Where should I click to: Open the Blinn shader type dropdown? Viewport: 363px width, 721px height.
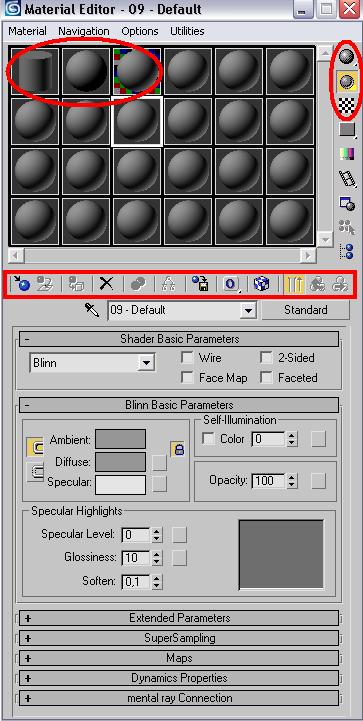pyautogui.click(x=146, y=363)
